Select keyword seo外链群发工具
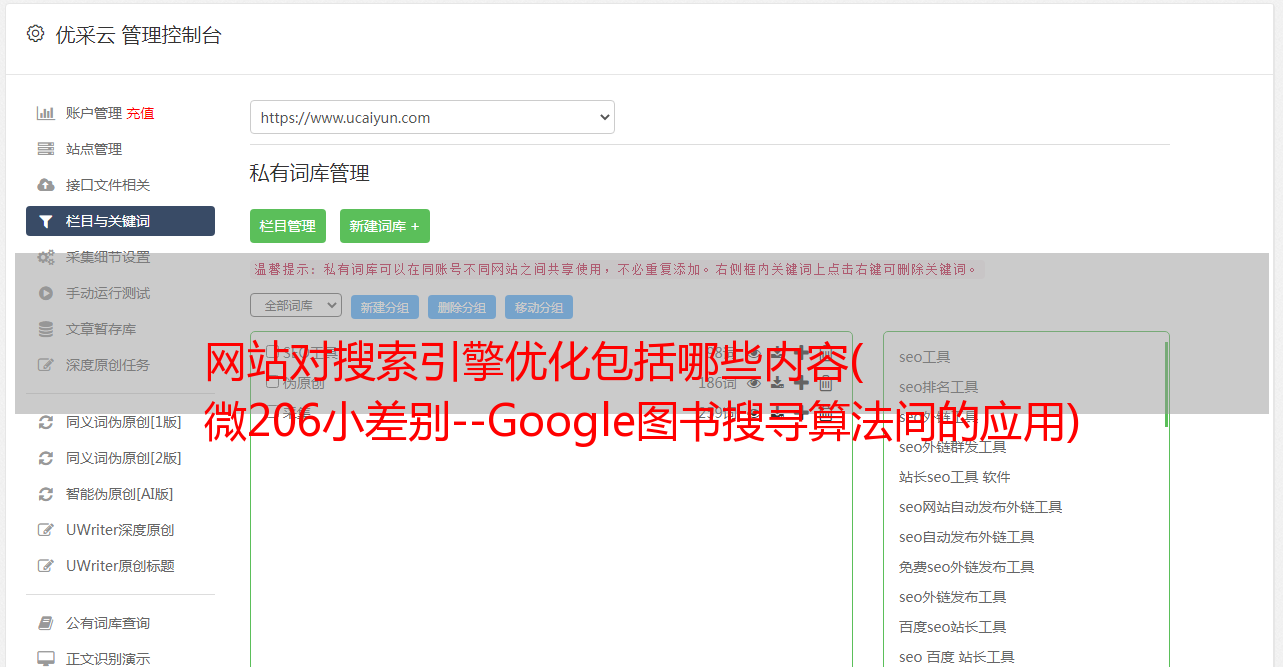Screen dimensions: 1283x667 click(952, 447)
